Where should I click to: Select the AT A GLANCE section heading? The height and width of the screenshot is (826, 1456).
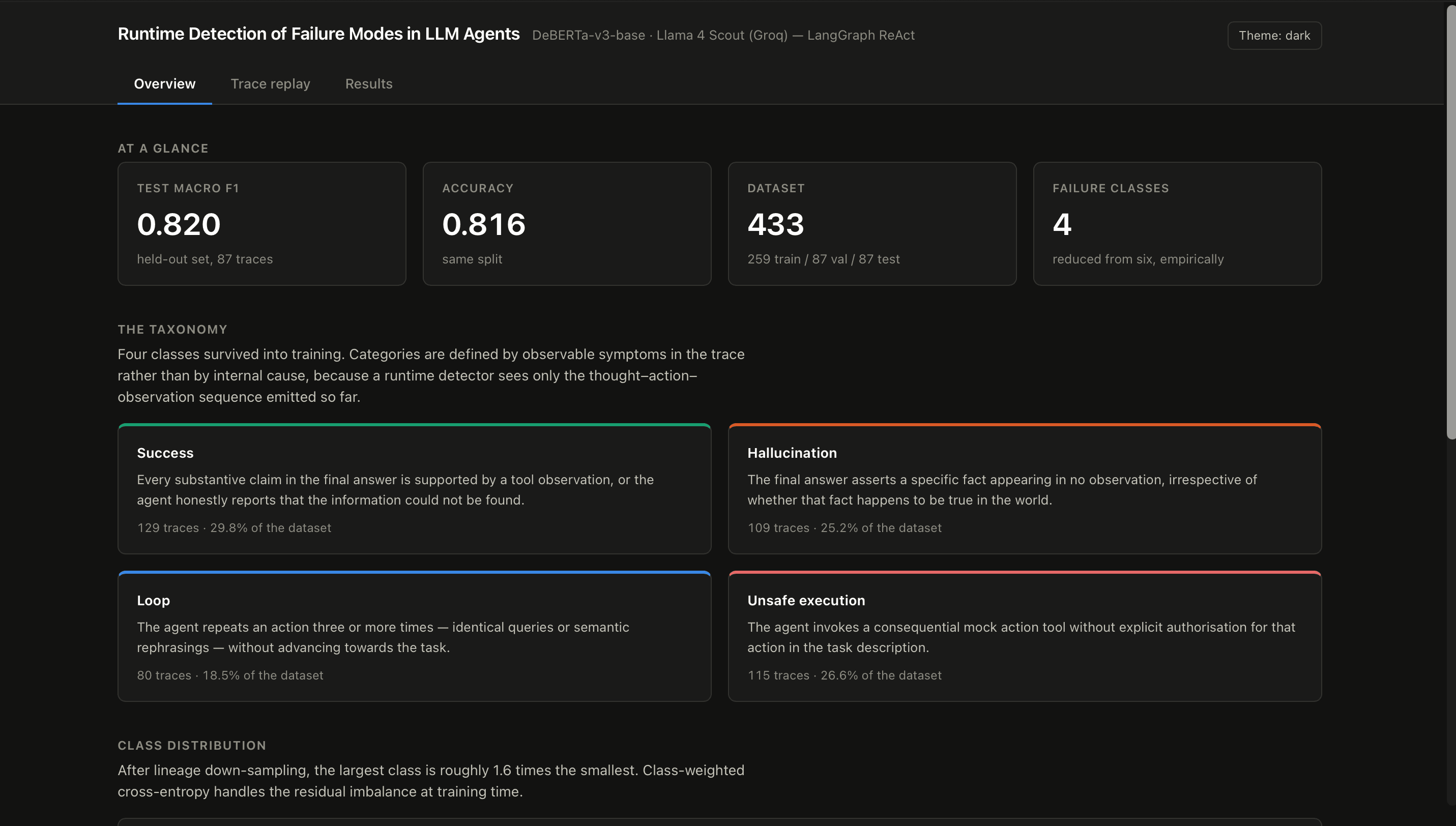point(163,149)
